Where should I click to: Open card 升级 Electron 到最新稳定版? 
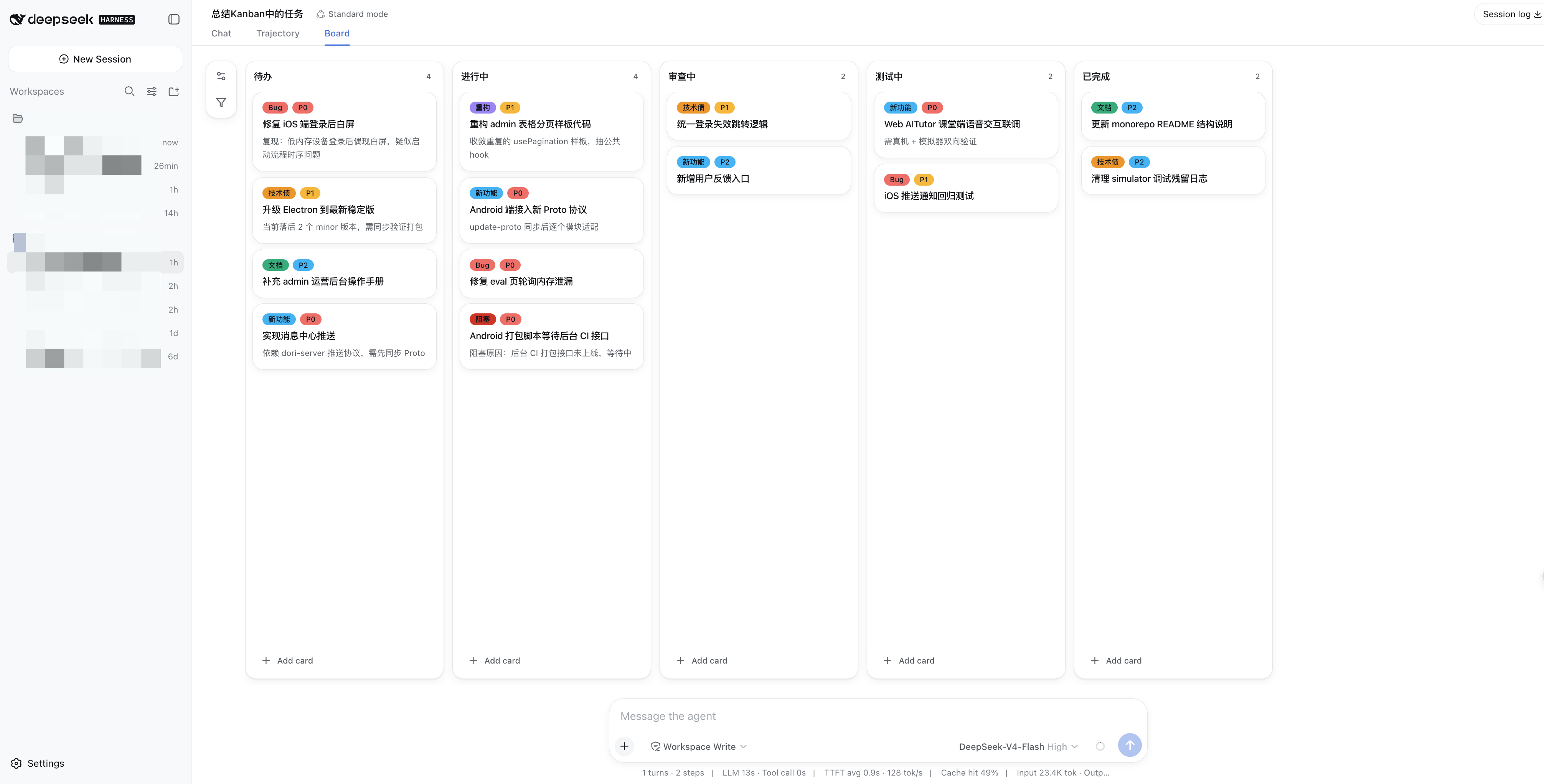pyautogui.click(x=345, y=210)
